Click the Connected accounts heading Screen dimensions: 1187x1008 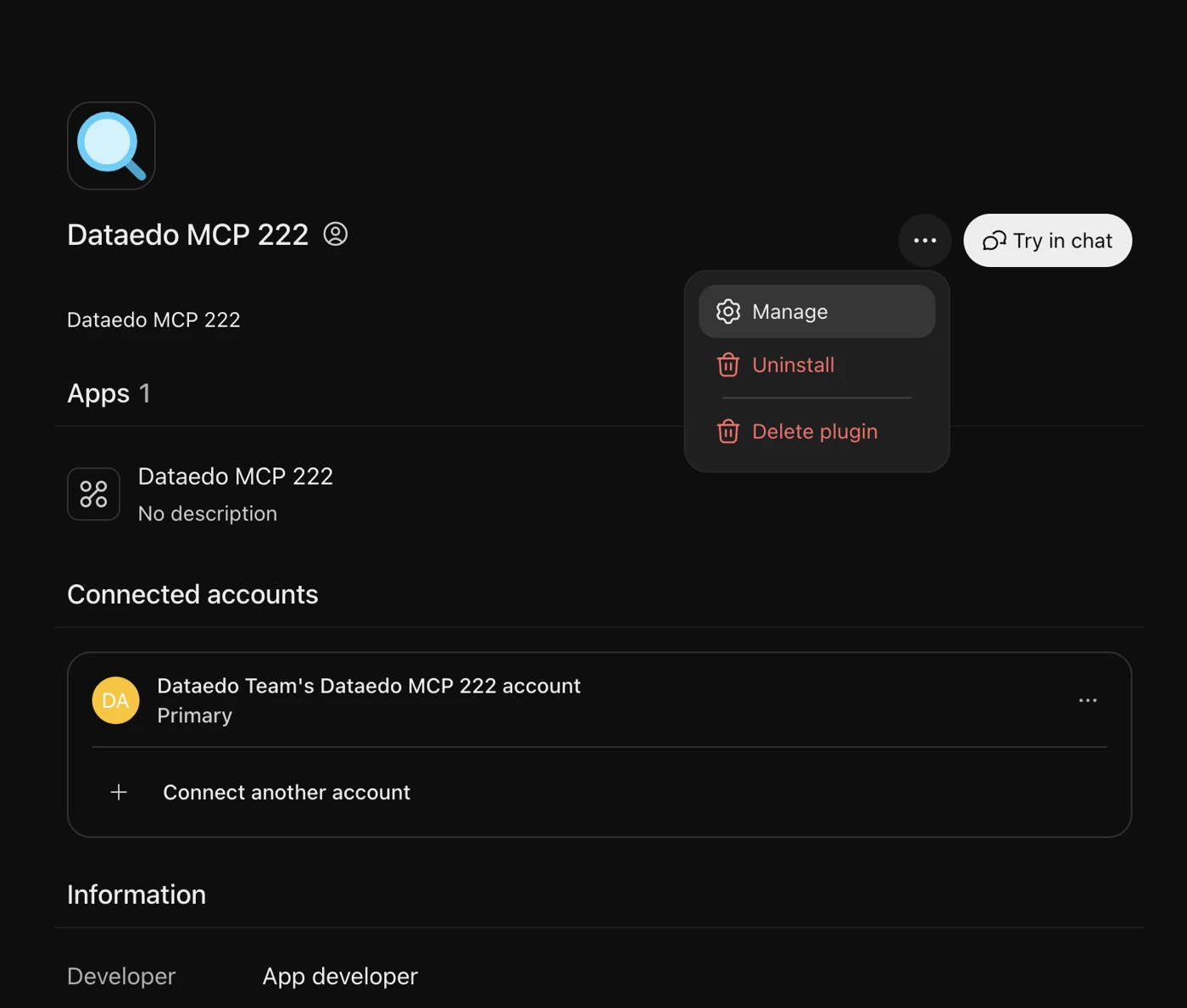pyautogui.click(x=192, y=594)
